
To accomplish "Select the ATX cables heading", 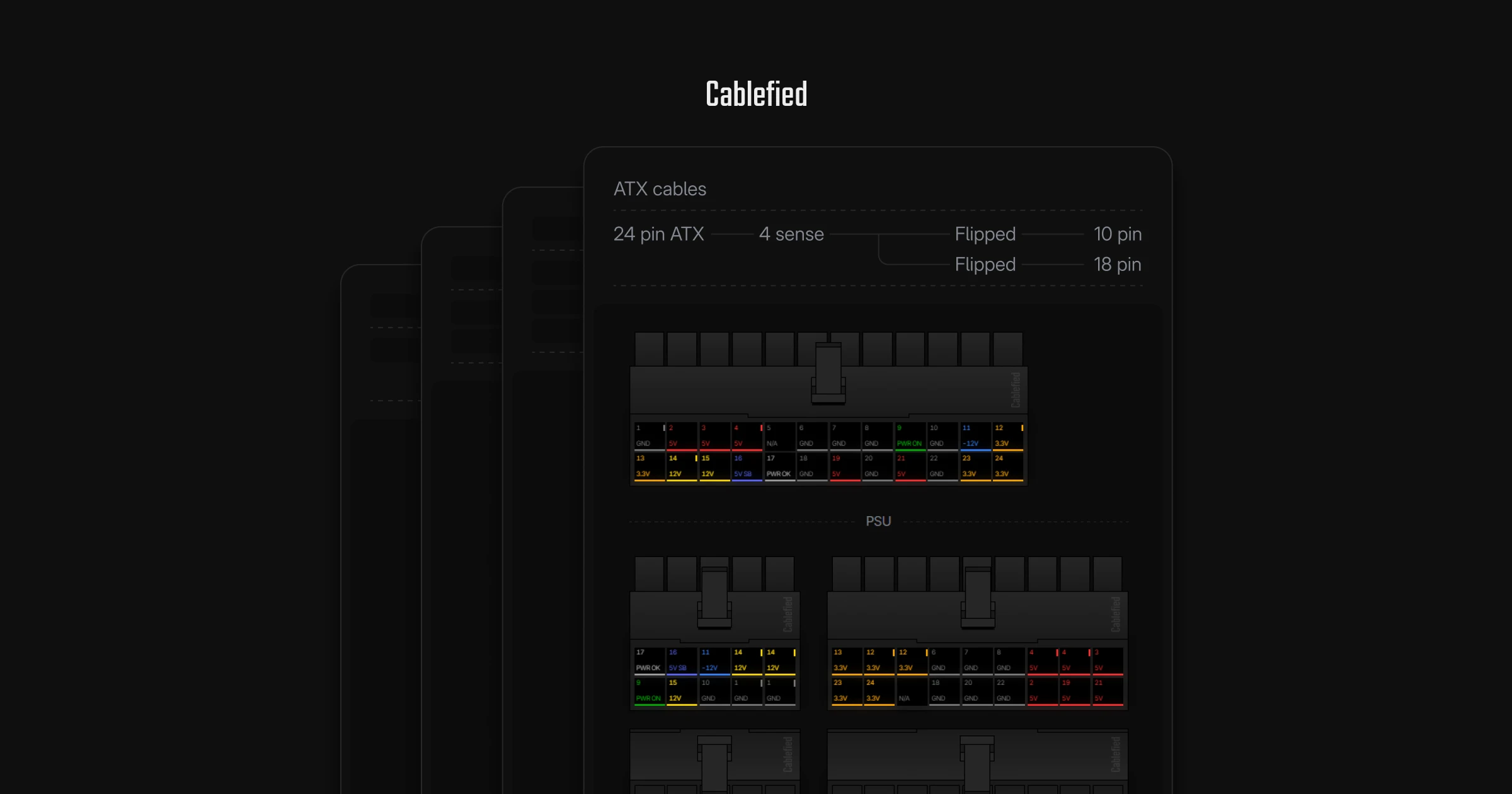I will coord(660,189).
